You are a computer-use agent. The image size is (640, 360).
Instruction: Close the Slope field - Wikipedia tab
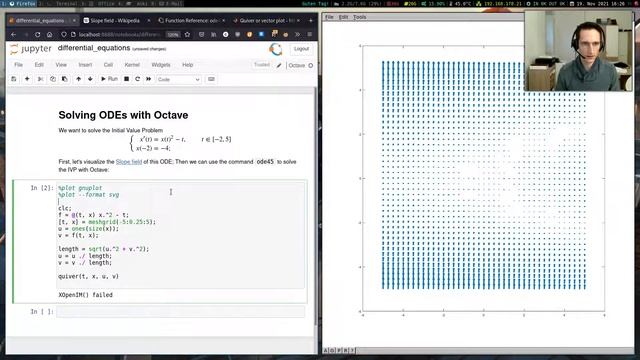149,20
